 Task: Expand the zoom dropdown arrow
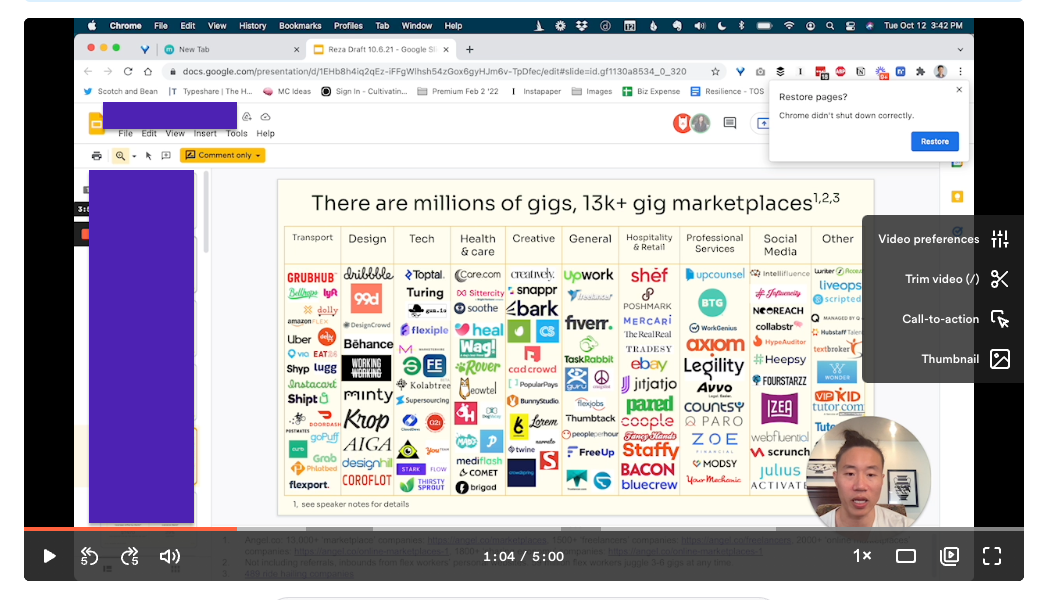(x=134, y=156)
